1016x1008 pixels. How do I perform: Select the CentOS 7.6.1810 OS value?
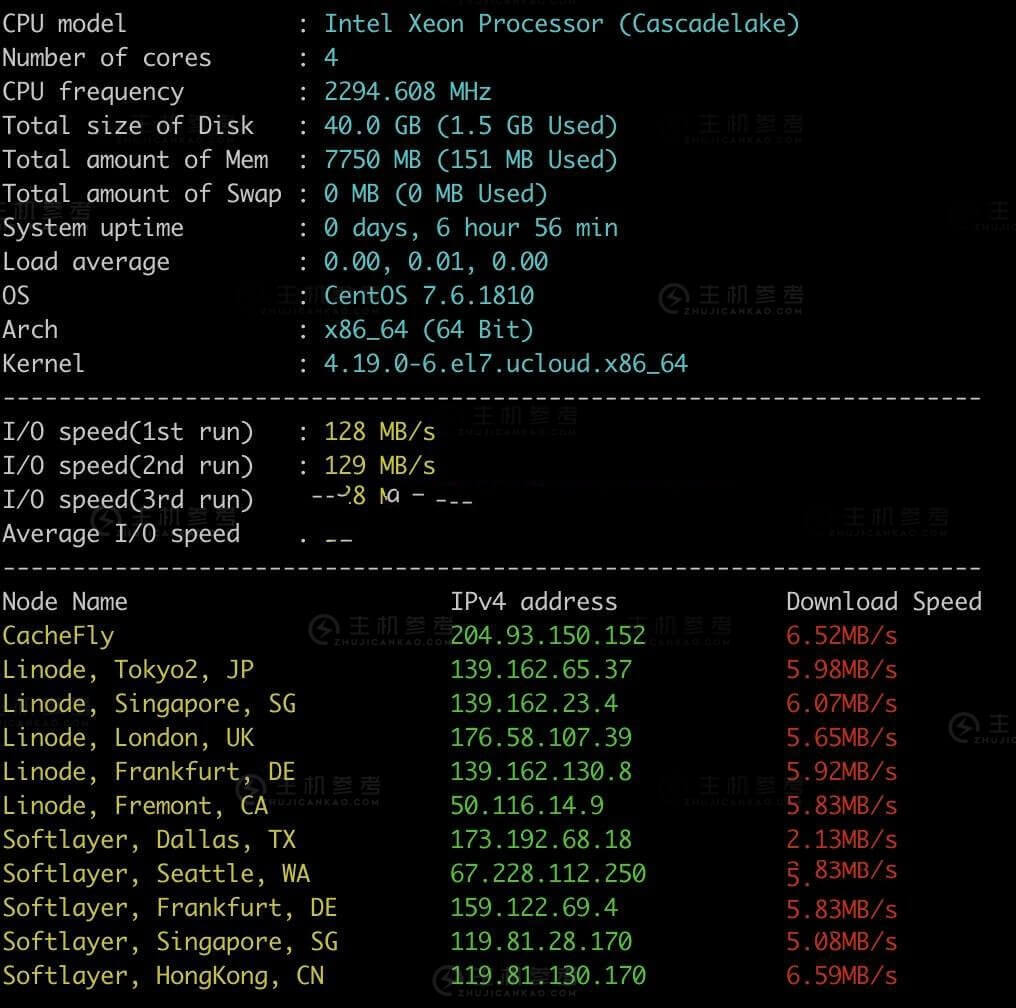429,295
